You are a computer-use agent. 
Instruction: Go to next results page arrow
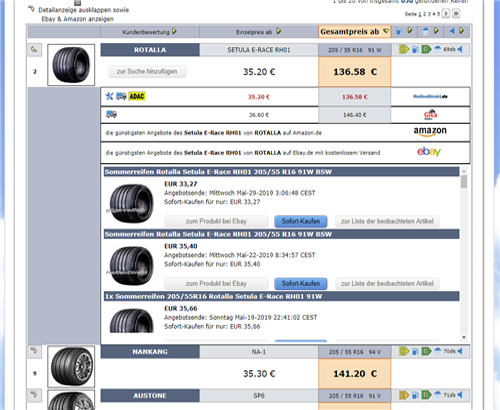[x=446, y=14]
